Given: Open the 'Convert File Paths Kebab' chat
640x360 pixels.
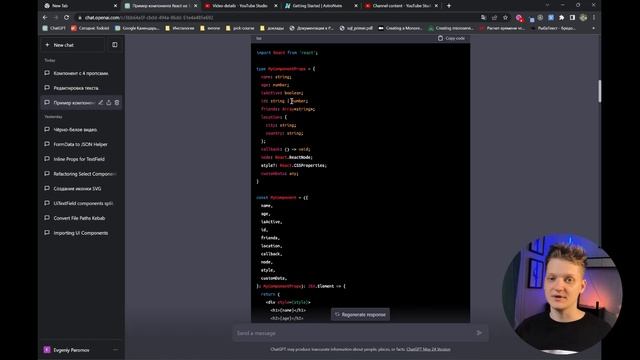Looking at the screenshot, I should coord(81,218).
